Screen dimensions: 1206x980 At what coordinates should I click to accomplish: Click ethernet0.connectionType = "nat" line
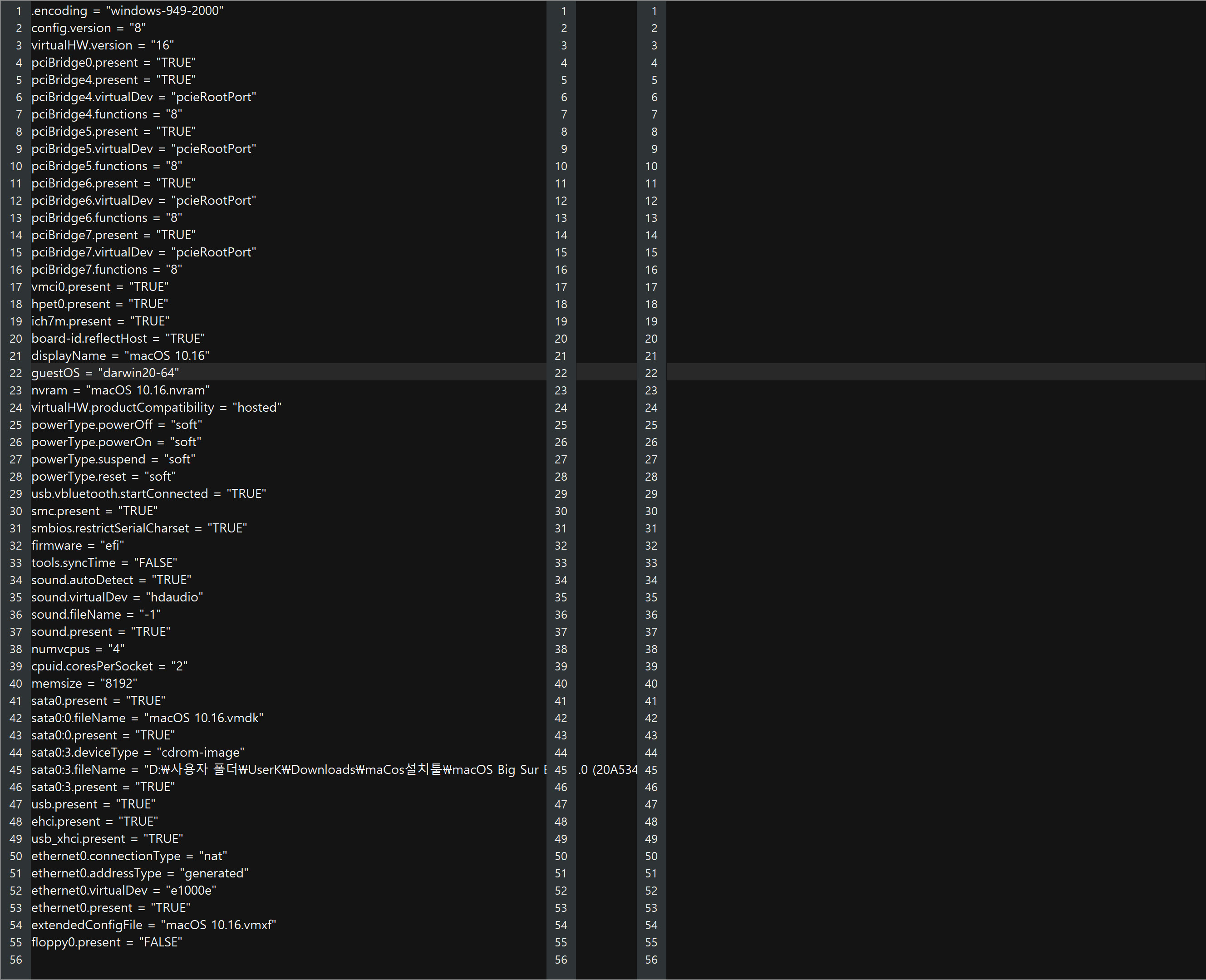(129, 857)
